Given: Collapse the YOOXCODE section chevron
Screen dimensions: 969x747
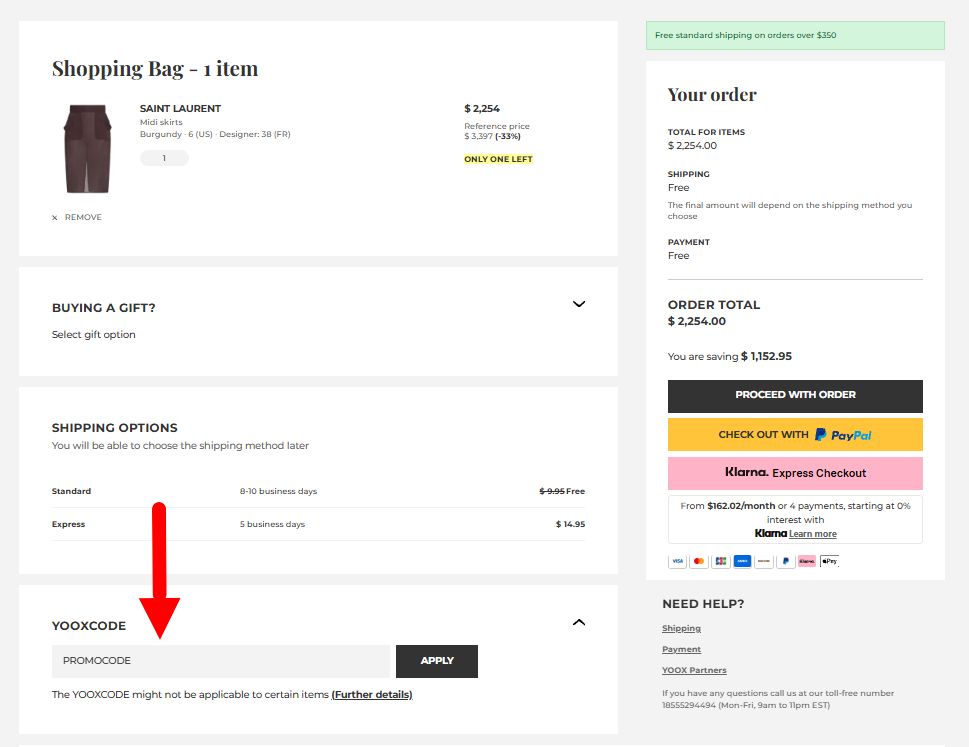Looking at the screenshot, I should [578, 621].
